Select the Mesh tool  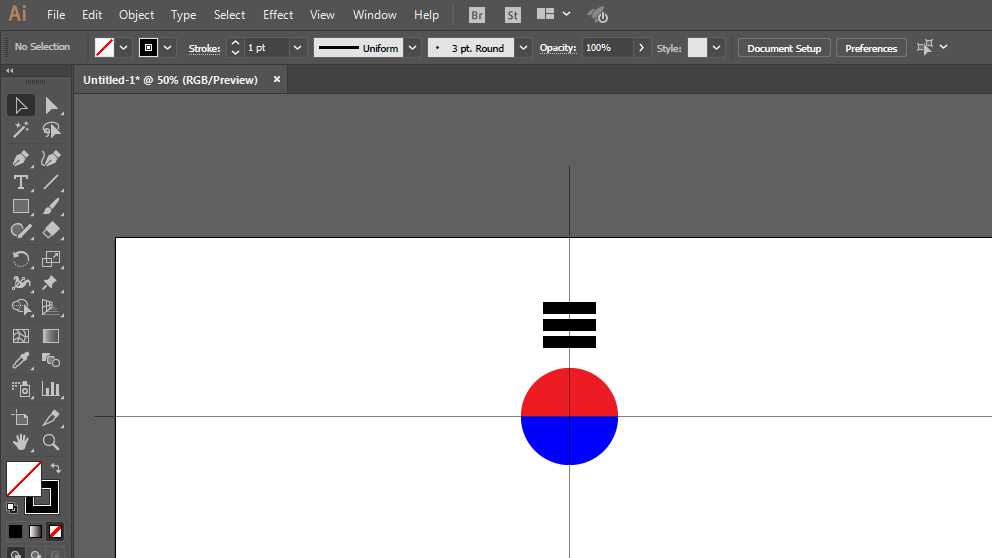tap(21, 336)
